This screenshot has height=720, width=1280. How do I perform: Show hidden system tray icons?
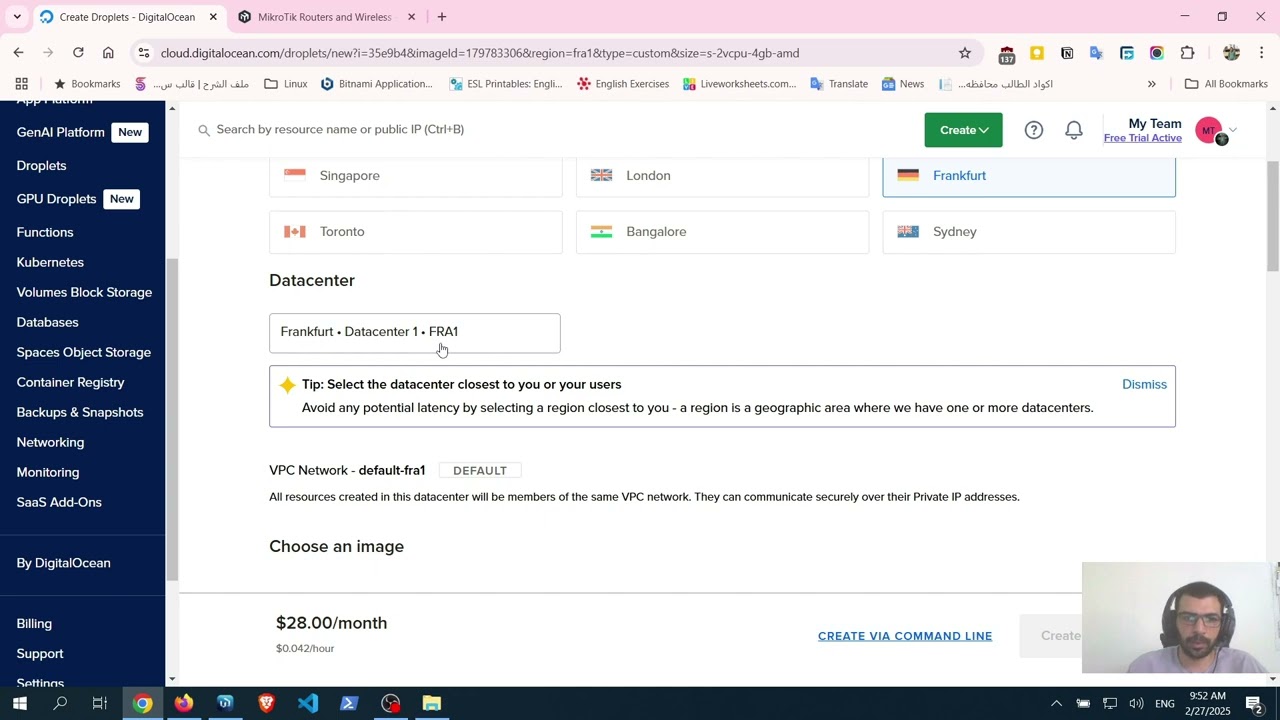1056,703
